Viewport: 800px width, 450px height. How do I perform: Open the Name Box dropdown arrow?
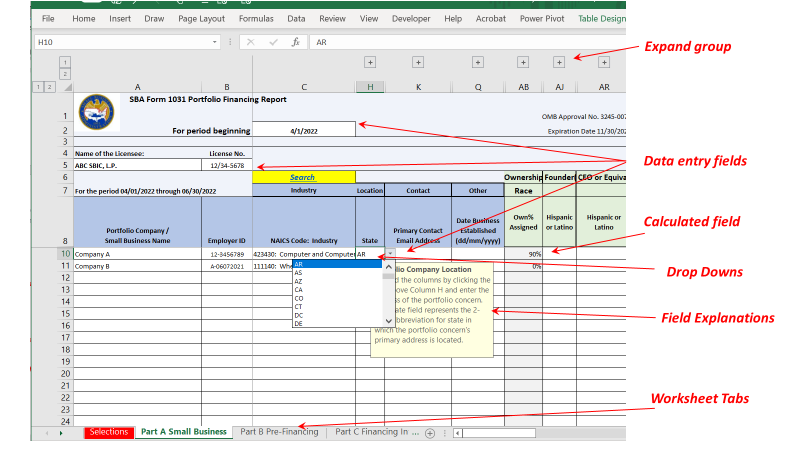pos(216,43)
